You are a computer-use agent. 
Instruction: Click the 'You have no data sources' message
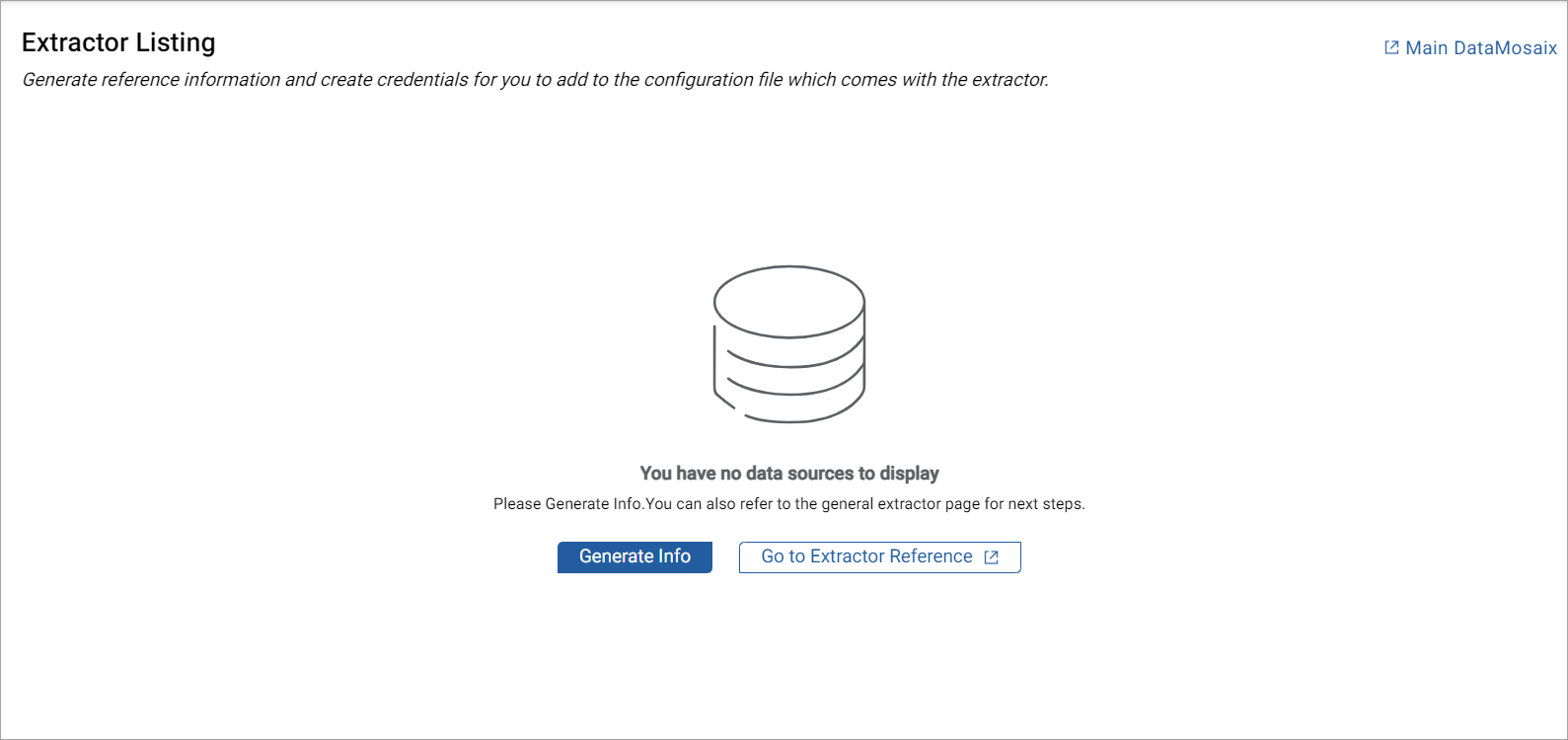(x=789, y=474)
